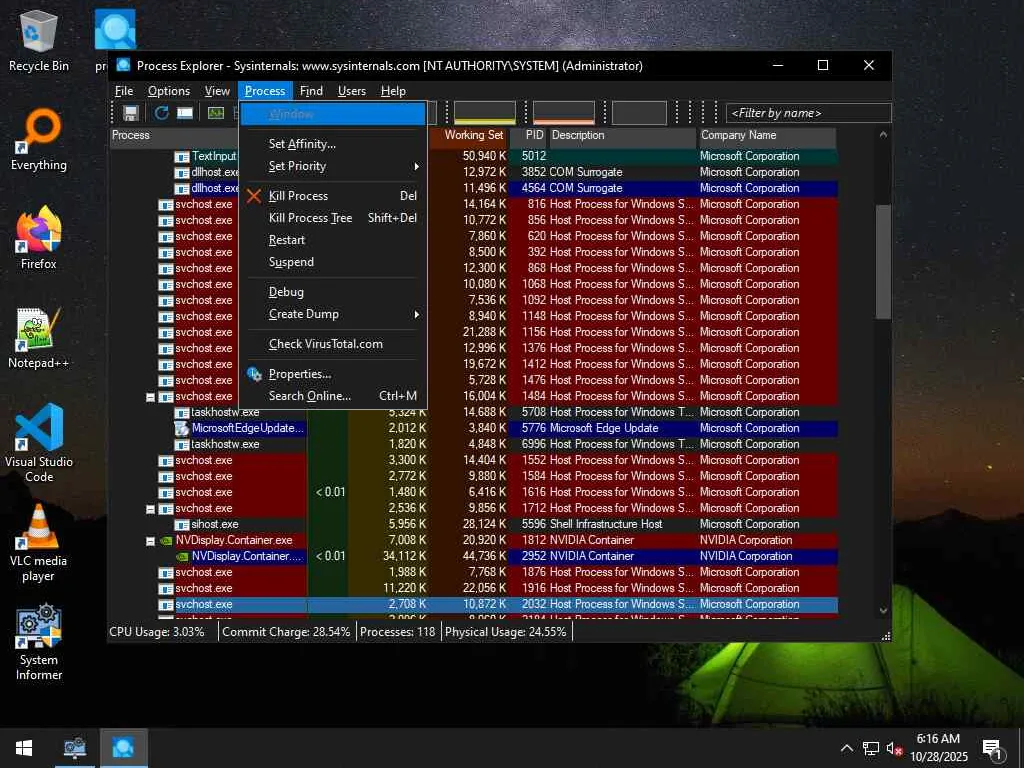Click the System Information graph toolbar icon
Screen dimensions: 1024x768
(x=216, y=113)
